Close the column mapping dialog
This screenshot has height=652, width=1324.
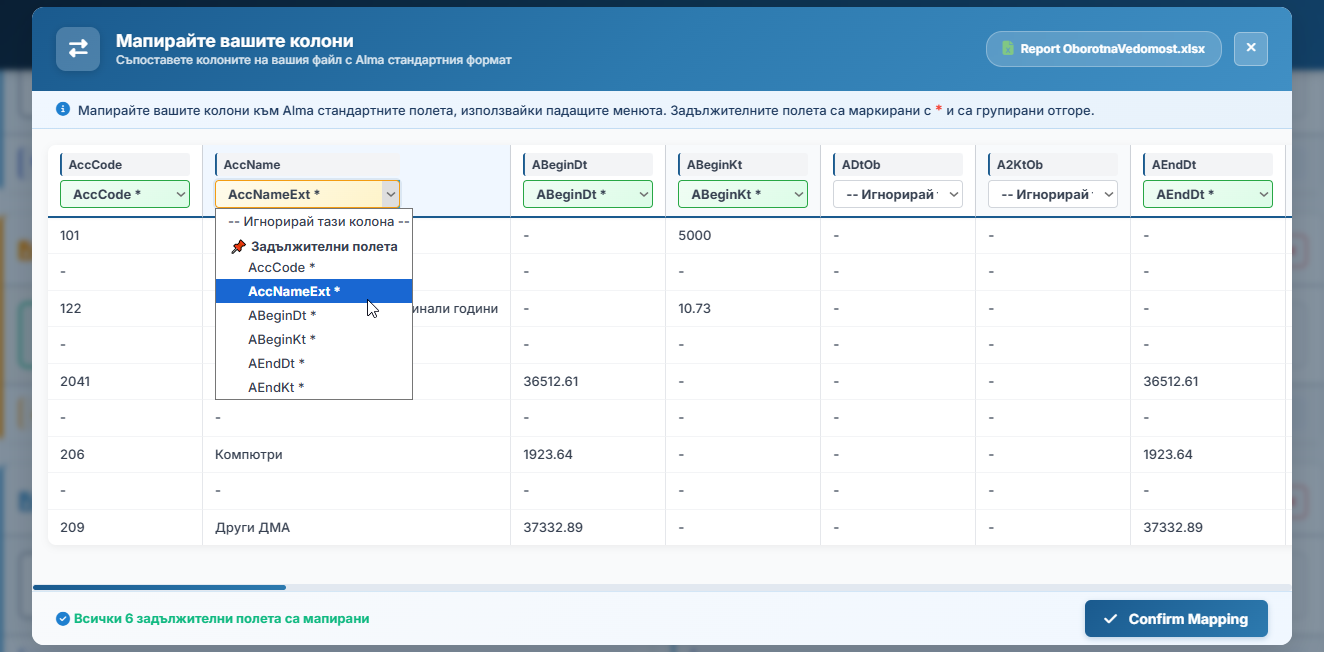(1251, 48)
